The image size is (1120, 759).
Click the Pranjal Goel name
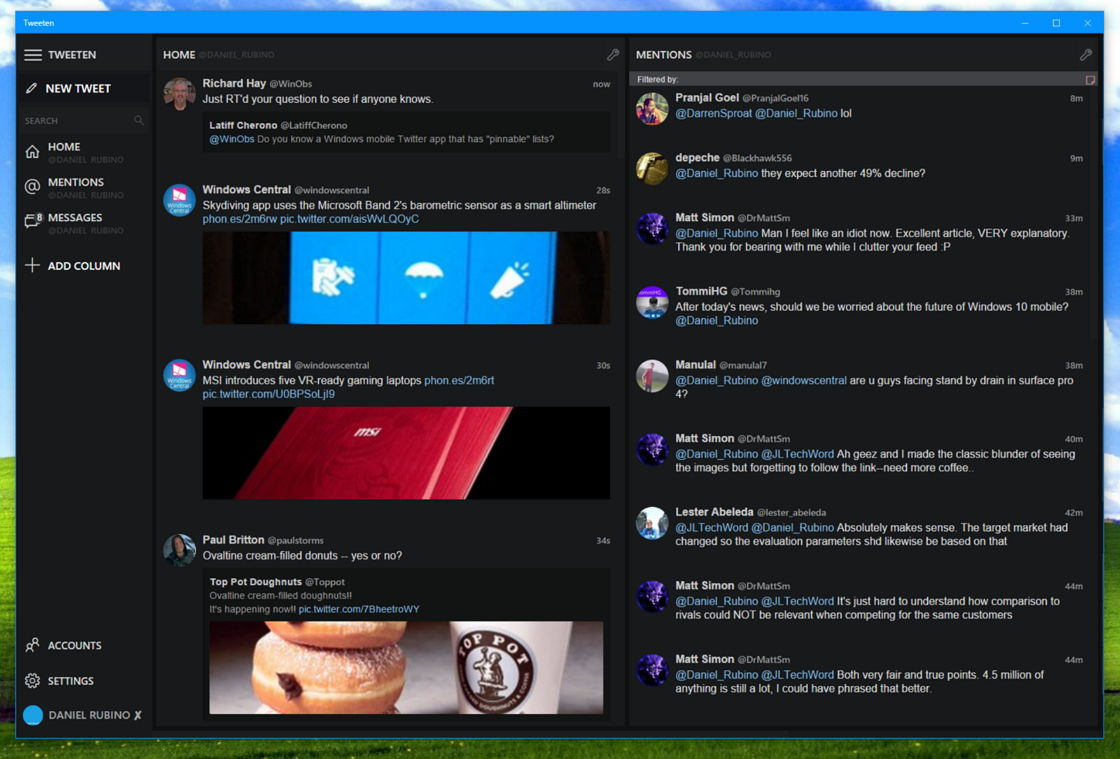(x=707, y=98)
